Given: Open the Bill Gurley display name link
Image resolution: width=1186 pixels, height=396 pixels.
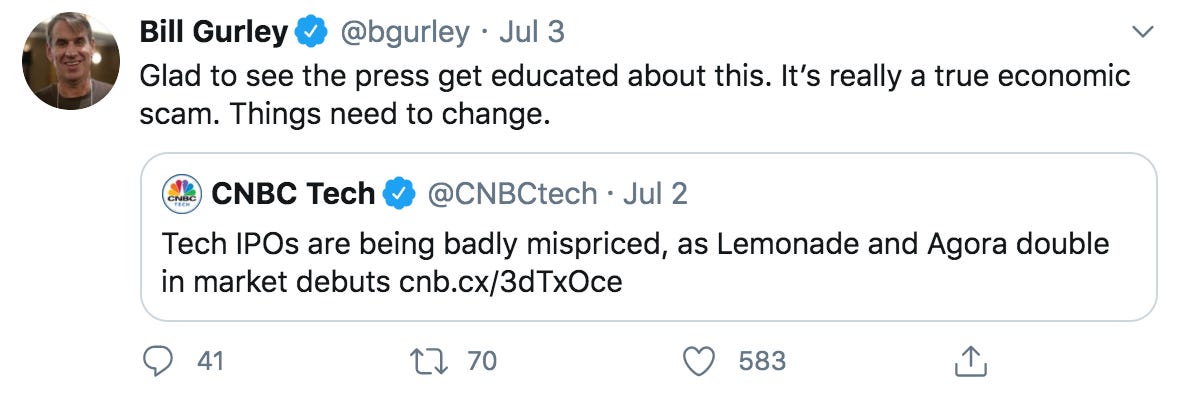Looking at the screenshot, I should 214,32.
